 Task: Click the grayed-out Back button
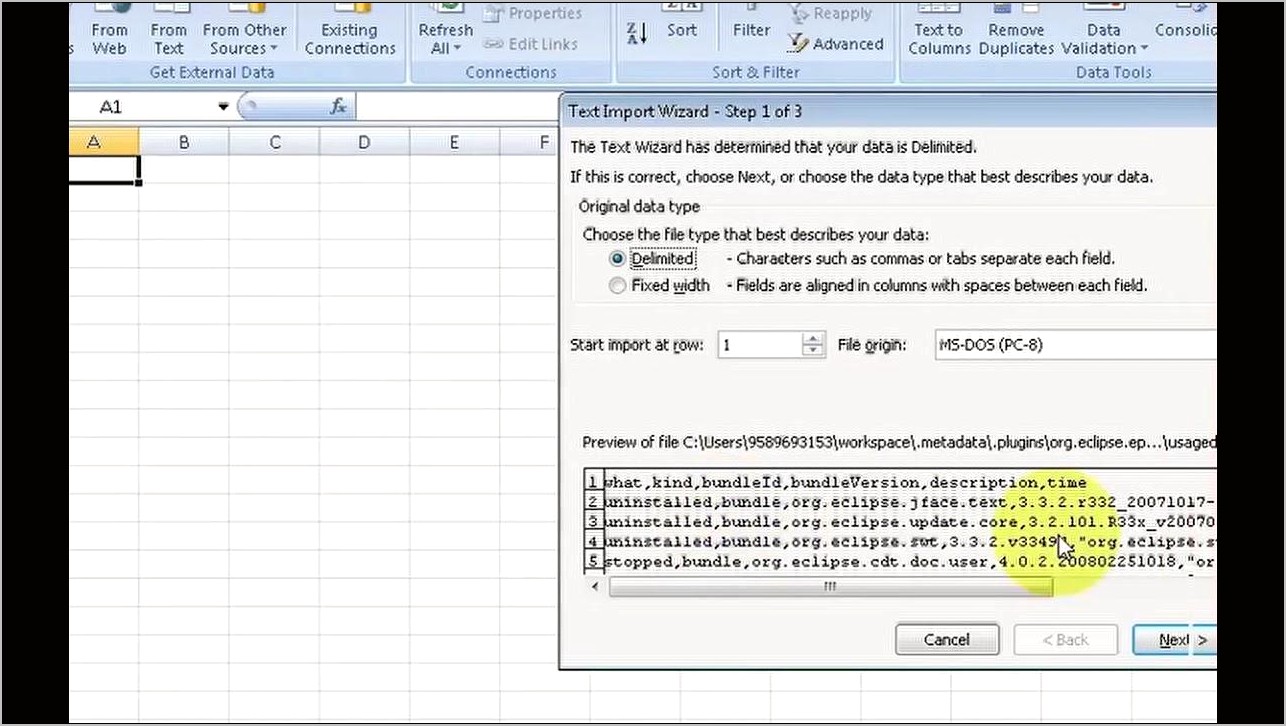tap(1066, 640)
